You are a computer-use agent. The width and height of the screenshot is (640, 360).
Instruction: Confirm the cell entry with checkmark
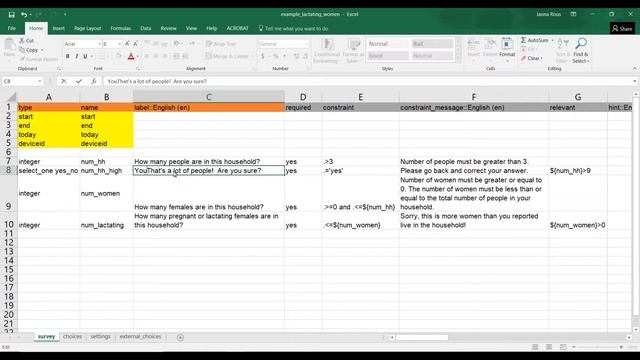pos(79,81)
